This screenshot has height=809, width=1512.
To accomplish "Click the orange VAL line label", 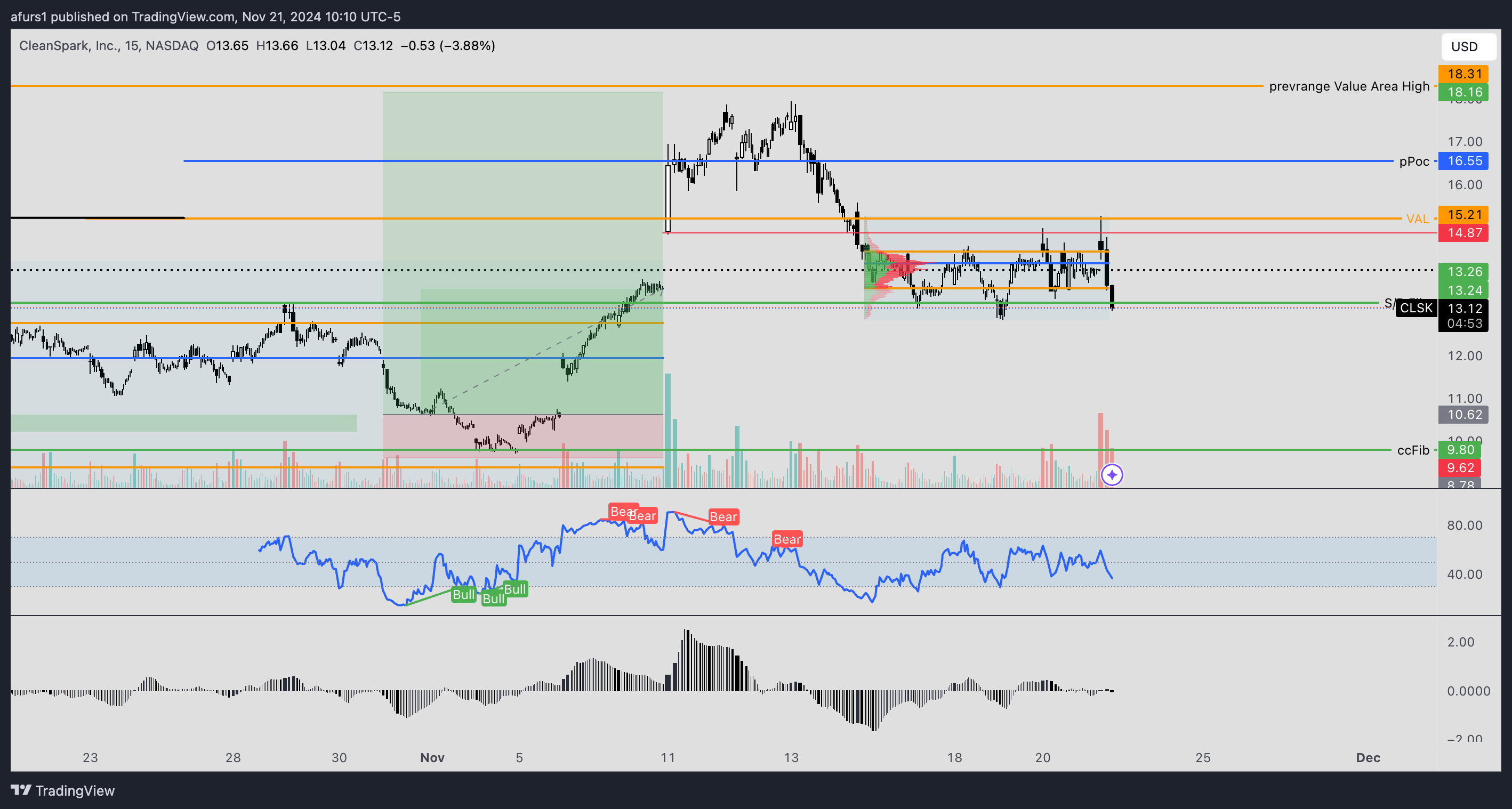I will click(1418, 219).
